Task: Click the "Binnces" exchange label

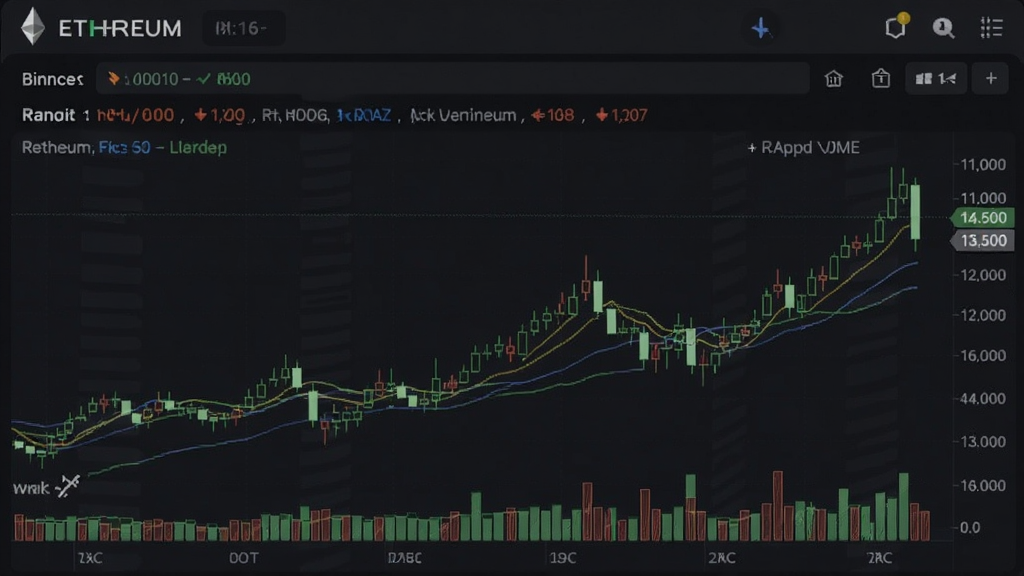Action: click(x=52, y=79)
